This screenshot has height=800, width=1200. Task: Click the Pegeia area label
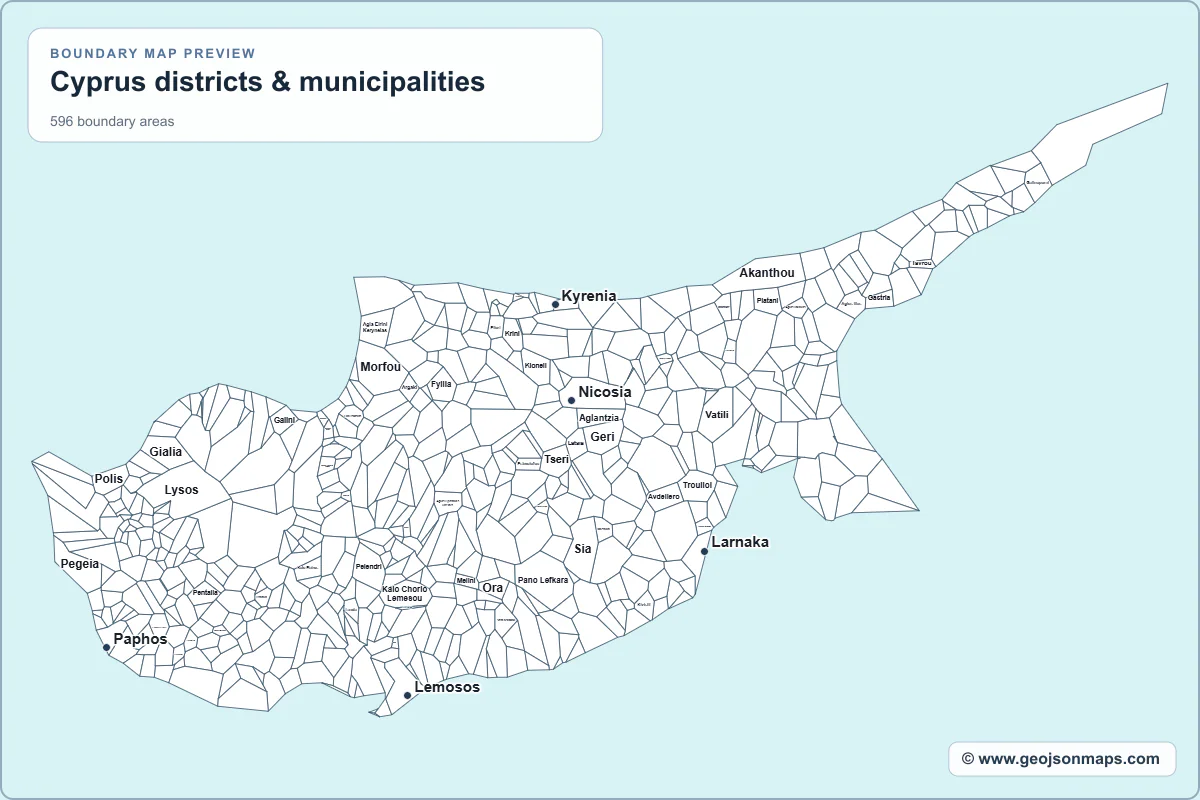[80, 564]
